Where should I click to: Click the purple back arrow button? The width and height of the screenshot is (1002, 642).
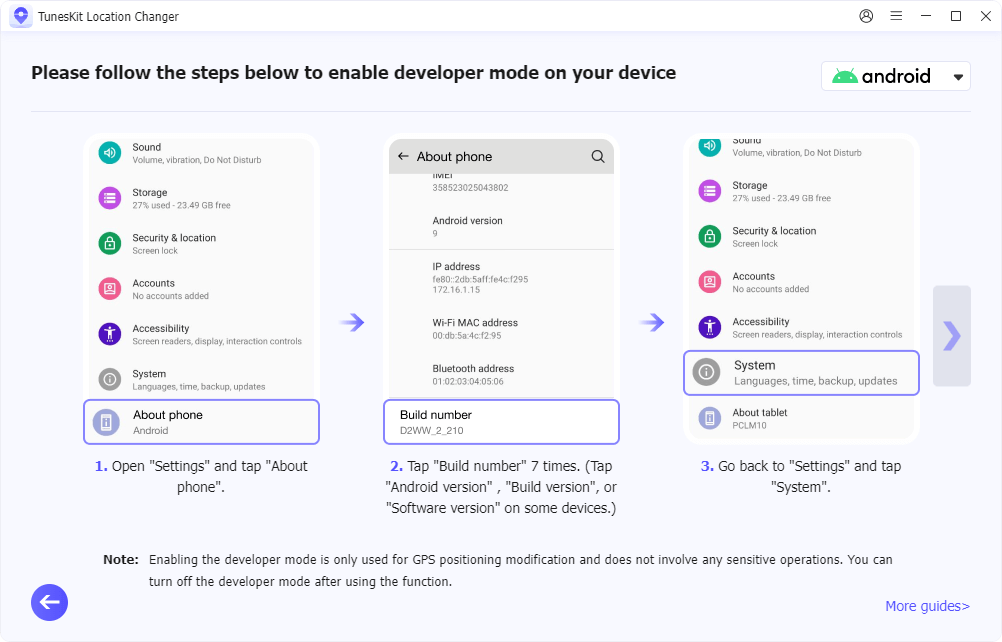point(49,602)
